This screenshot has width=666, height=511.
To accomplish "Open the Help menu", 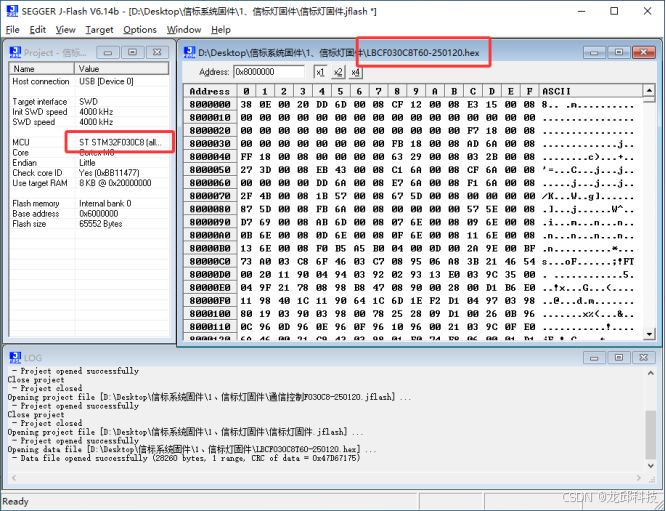I will click(221, 30).
